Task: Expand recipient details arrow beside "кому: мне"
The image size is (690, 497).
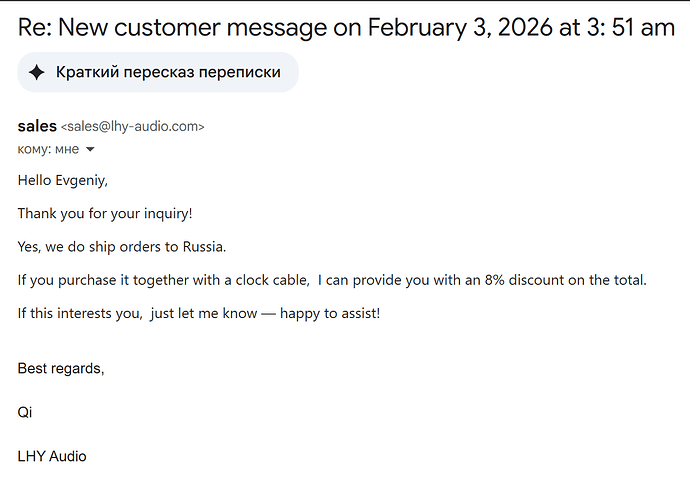Action: pyautogui.click(x=90, y=150)
